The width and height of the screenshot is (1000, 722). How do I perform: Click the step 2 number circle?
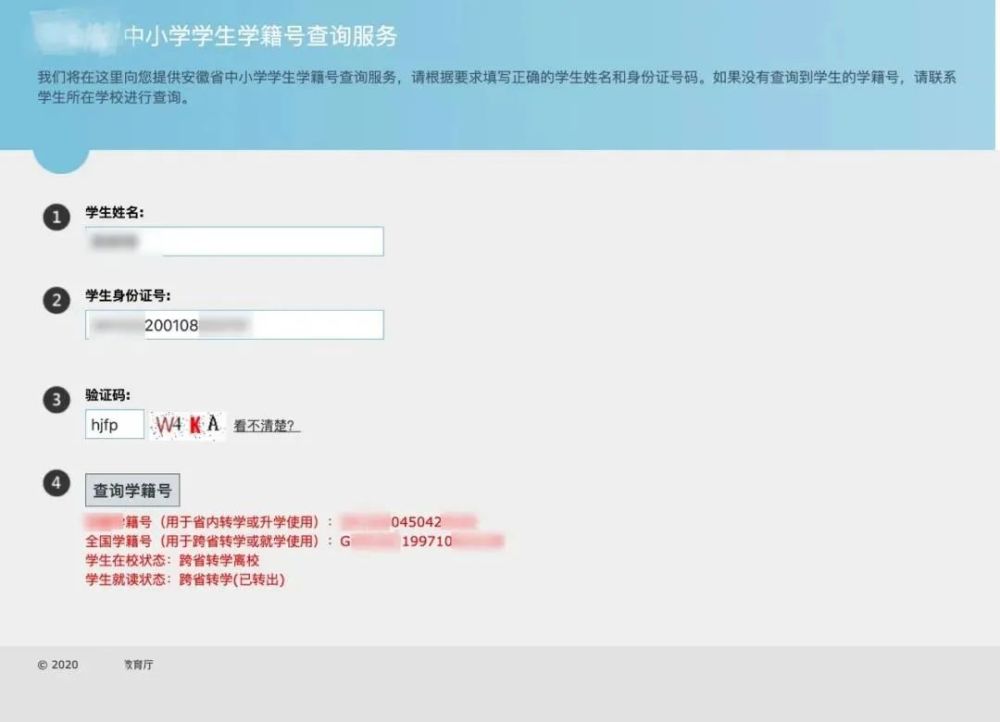coord(56,300)
